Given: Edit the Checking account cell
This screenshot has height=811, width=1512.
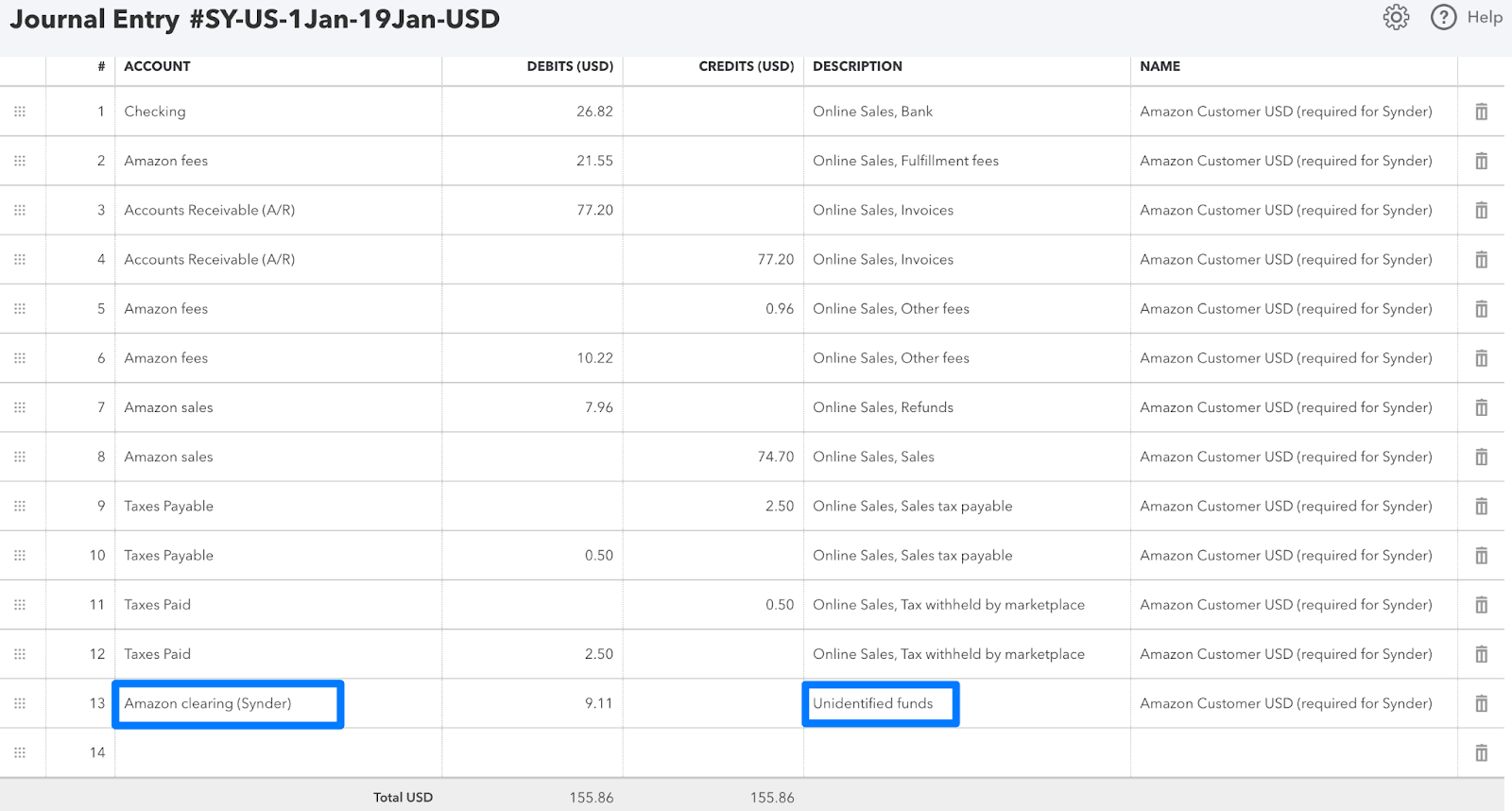Looking at the screenshot, I should (x=278, y=112).
